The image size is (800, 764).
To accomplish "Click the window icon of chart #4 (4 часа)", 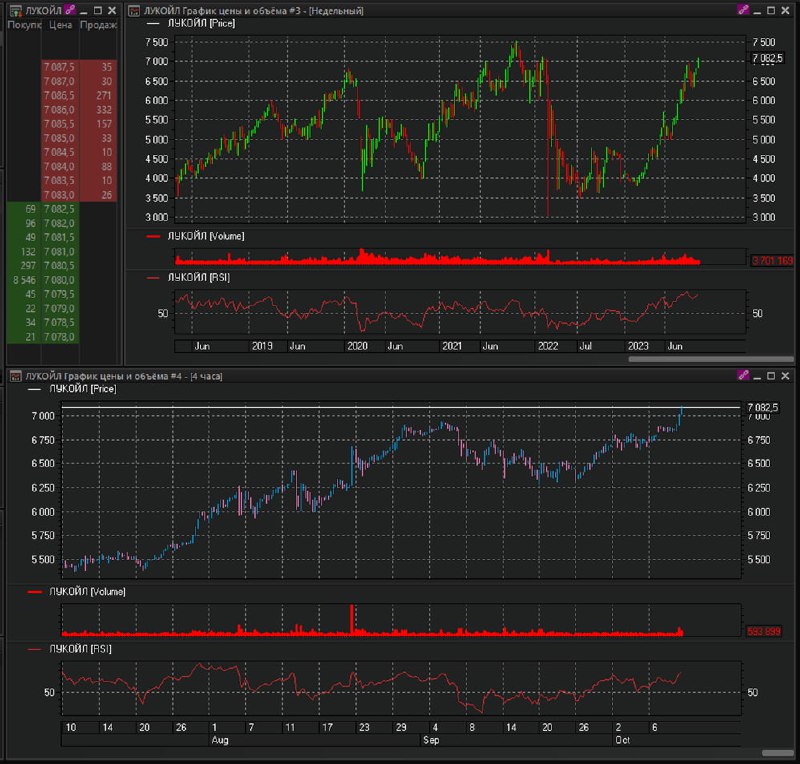I will tap(15, 376).
